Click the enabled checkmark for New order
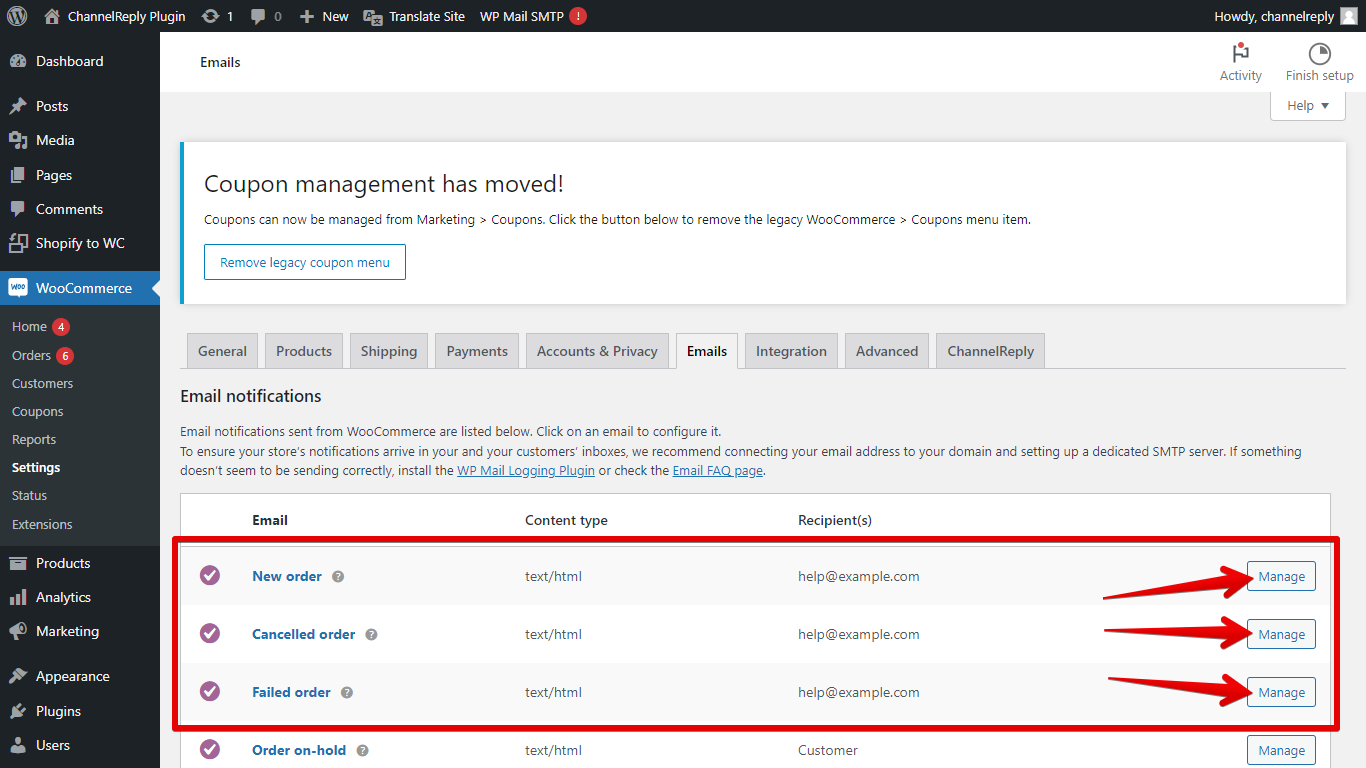This screenshot has height=768, width=1366. coord(210,575)
